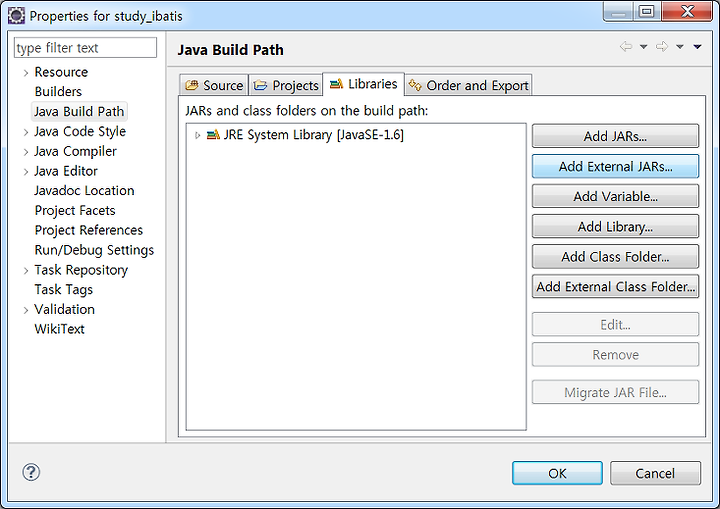
Task: Click the Projects tab folder icon
Action: click(x=260, y=85)
